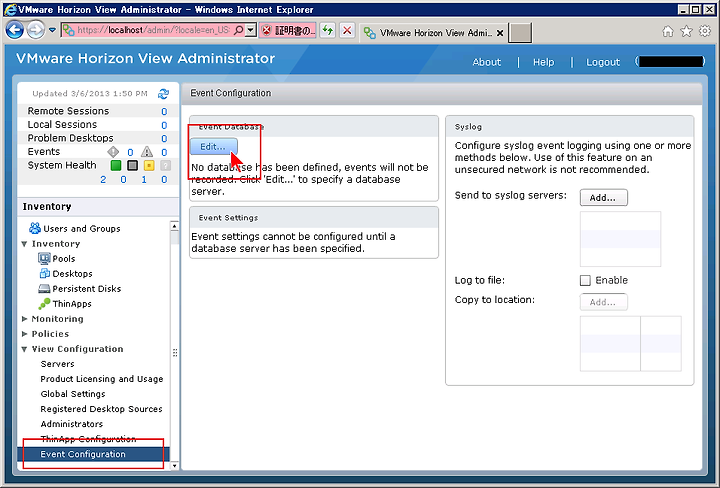The width and height of the screenshot is (720, 488).
Task: Click the System Health count 1
Action: 144,179
